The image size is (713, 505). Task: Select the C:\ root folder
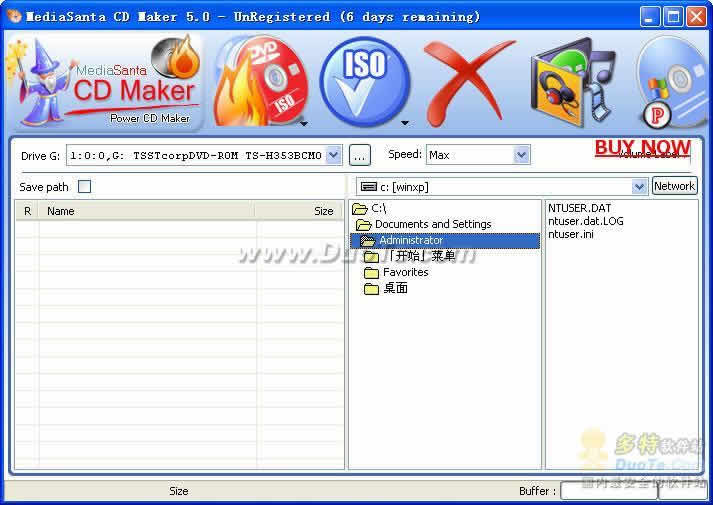coord(369,209)
